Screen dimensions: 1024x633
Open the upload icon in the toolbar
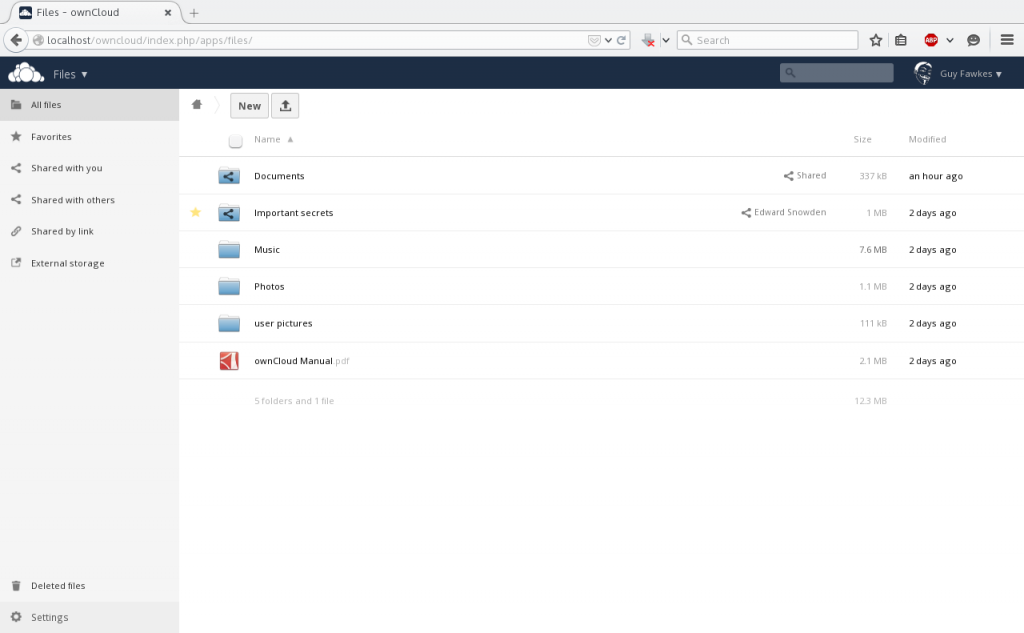285,105
